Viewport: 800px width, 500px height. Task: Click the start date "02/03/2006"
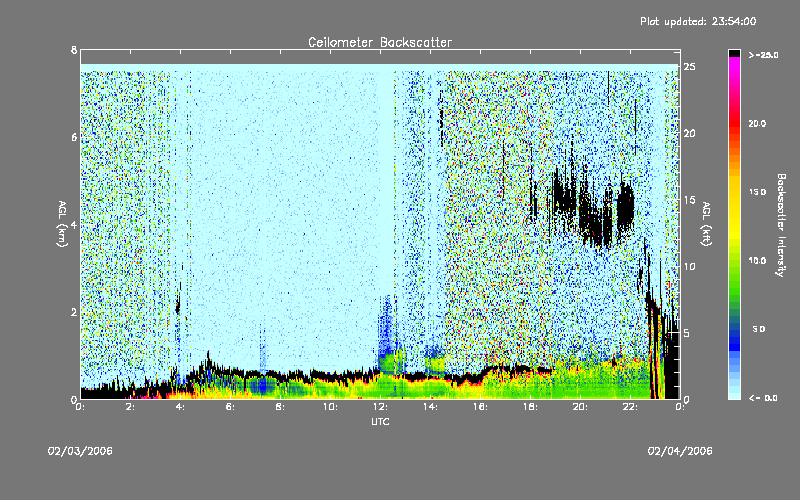pos(80,451)
